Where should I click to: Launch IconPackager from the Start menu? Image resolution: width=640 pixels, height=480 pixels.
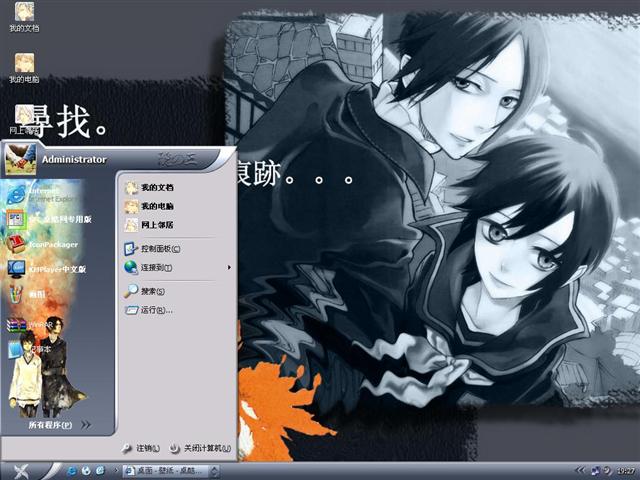click(42, 244)
